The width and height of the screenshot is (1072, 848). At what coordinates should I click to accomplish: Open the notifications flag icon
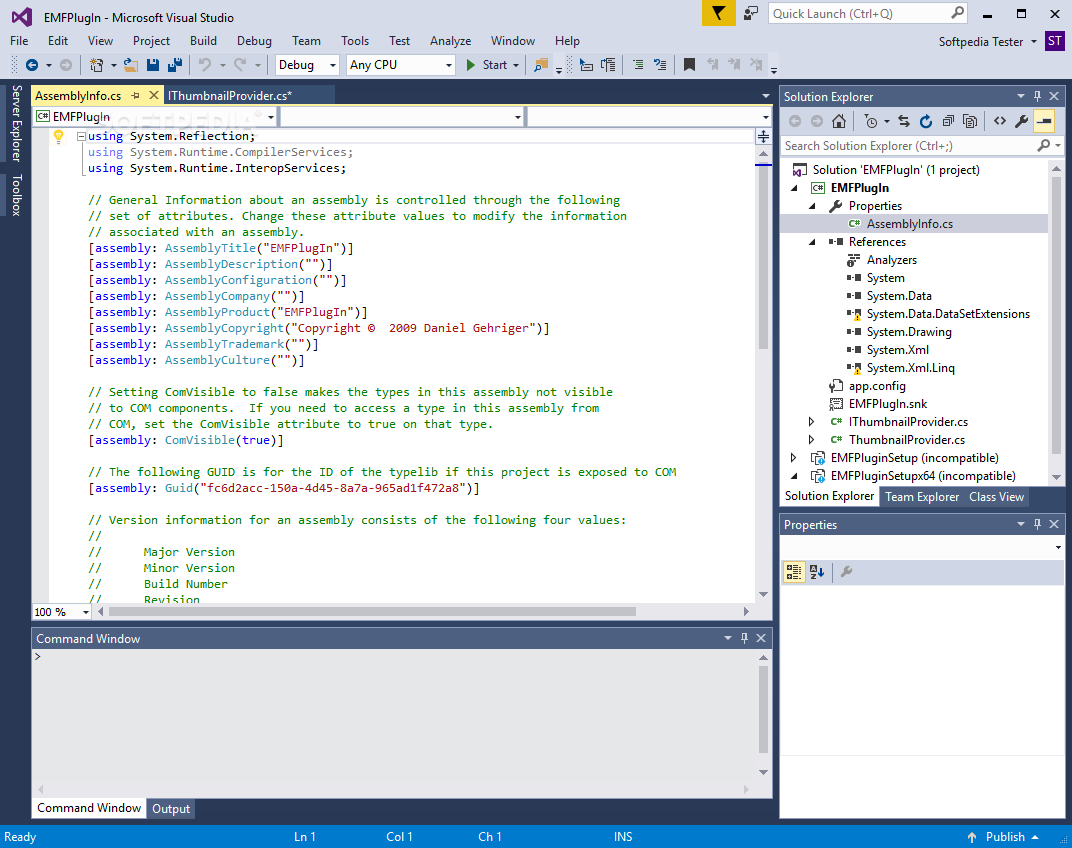pos(719,14)
